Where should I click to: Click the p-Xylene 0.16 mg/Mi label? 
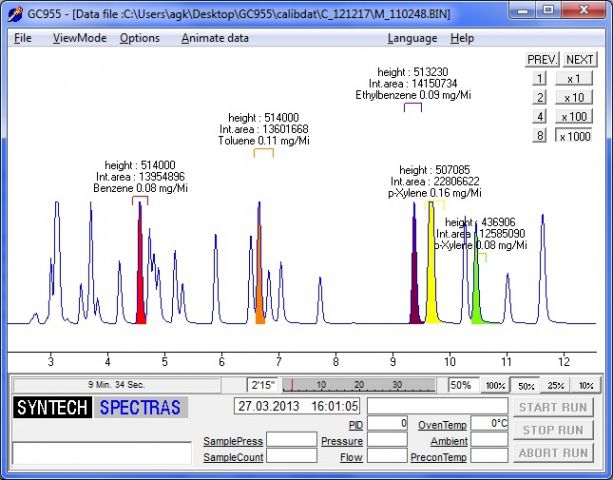click(435, 193)
